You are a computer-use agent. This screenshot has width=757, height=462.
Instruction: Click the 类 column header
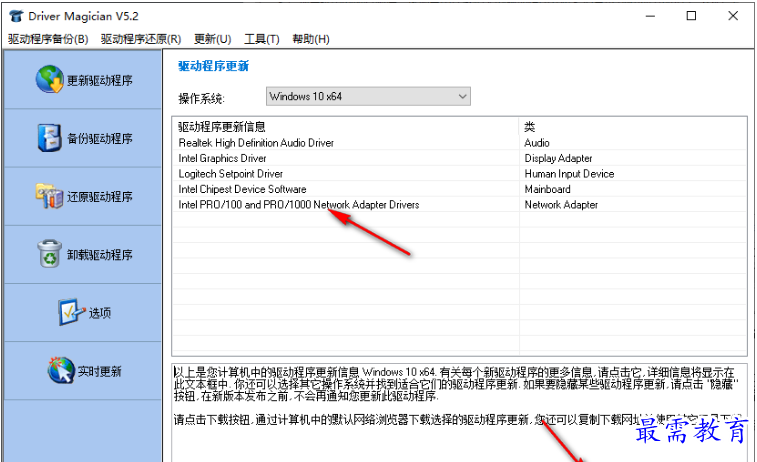coord(633,126)
